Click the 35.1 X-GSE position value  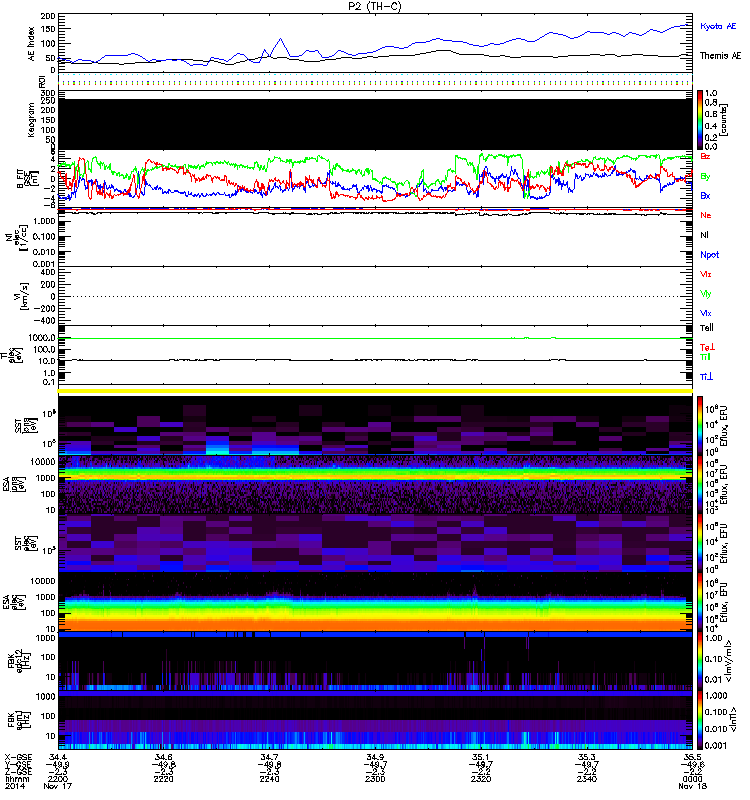tap(481, 757)
